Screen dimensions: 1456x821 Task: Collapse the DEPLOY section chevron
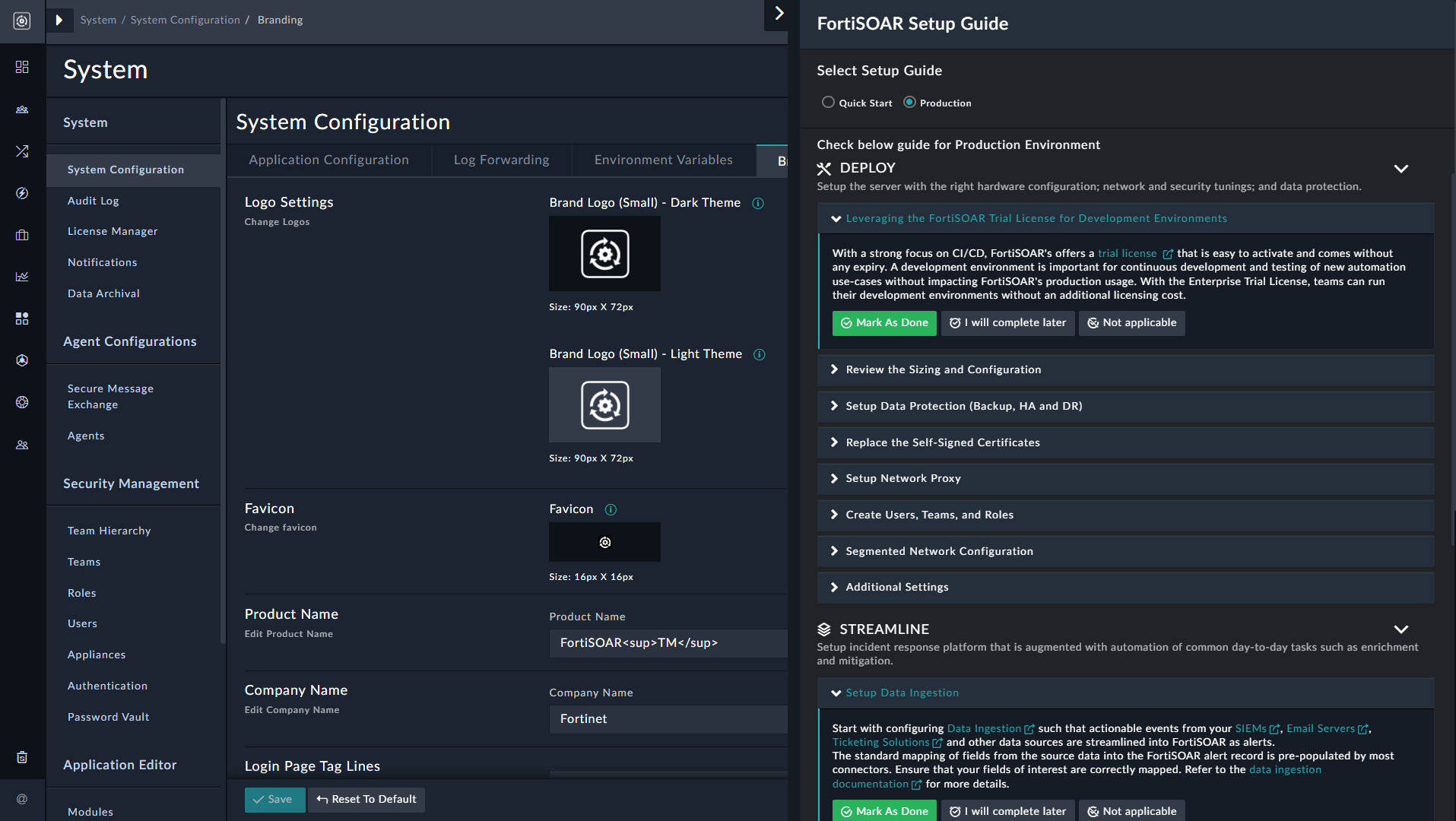(x=1401, y=169)
